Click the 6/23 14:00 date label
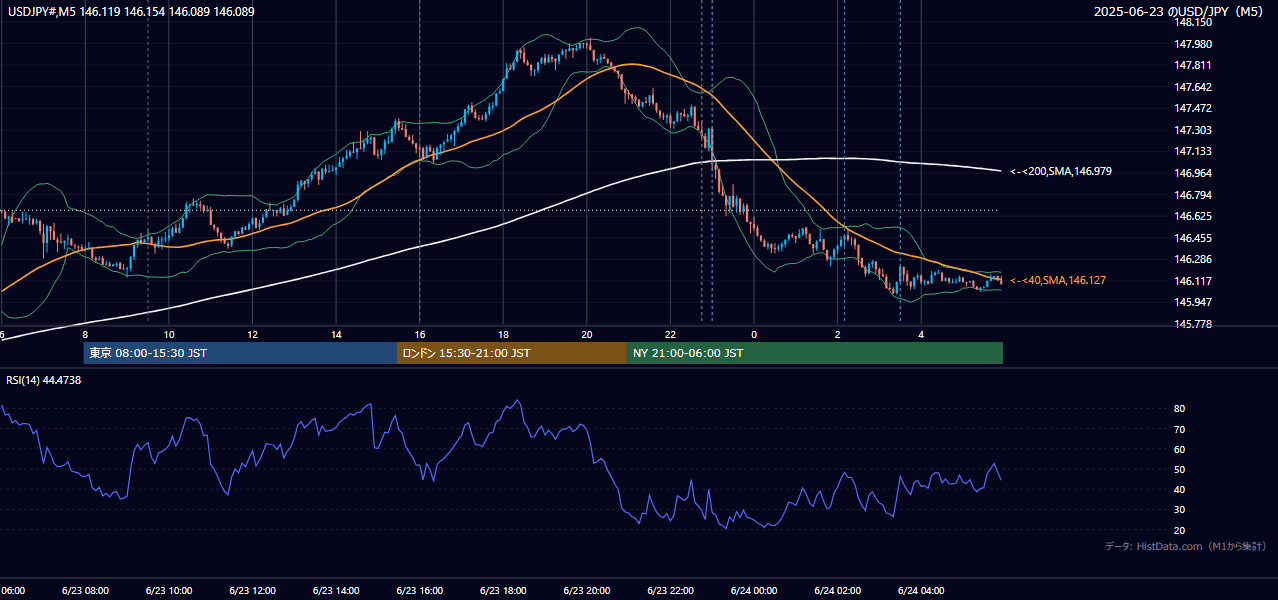This screenshot has height=600, width=1278. (336, 590)
